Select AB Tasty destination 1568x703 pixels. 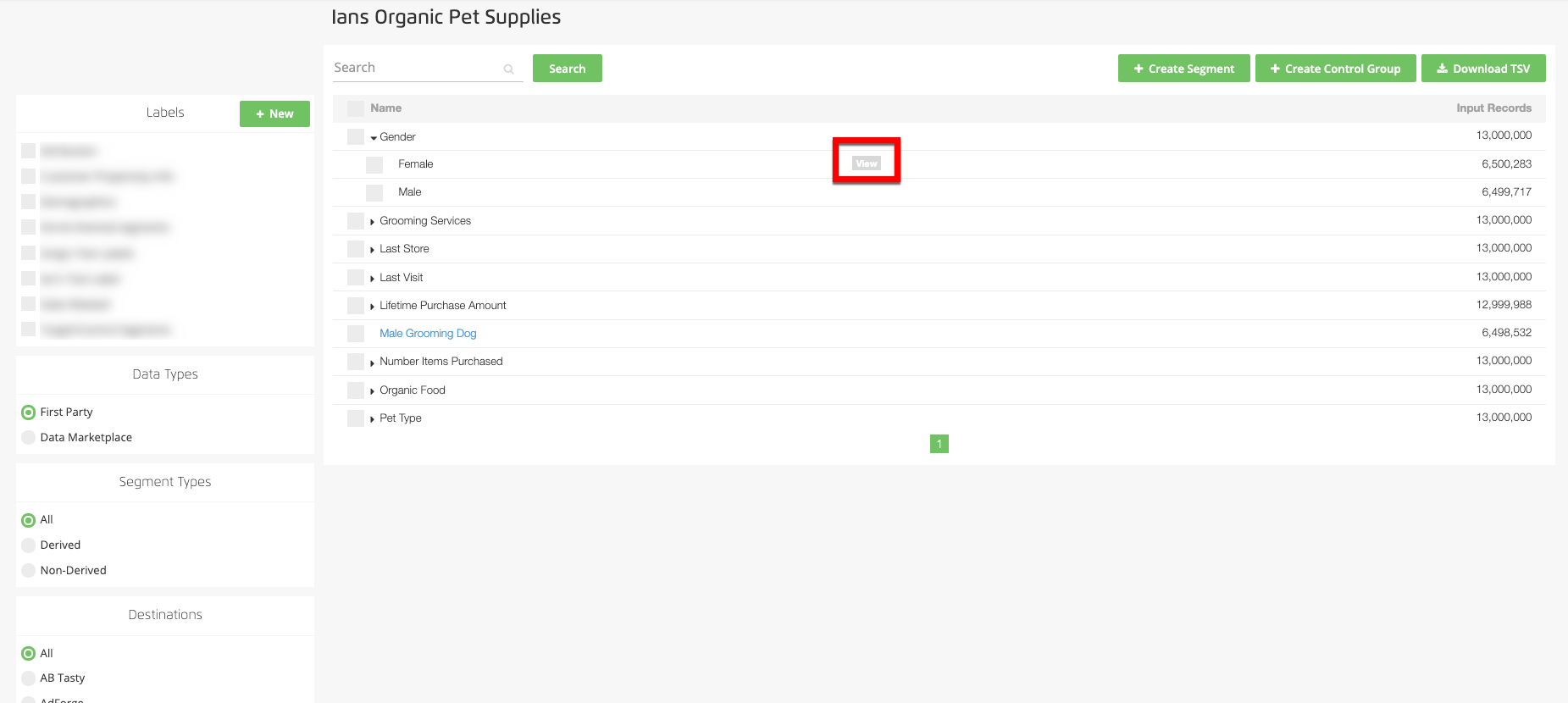29,678
